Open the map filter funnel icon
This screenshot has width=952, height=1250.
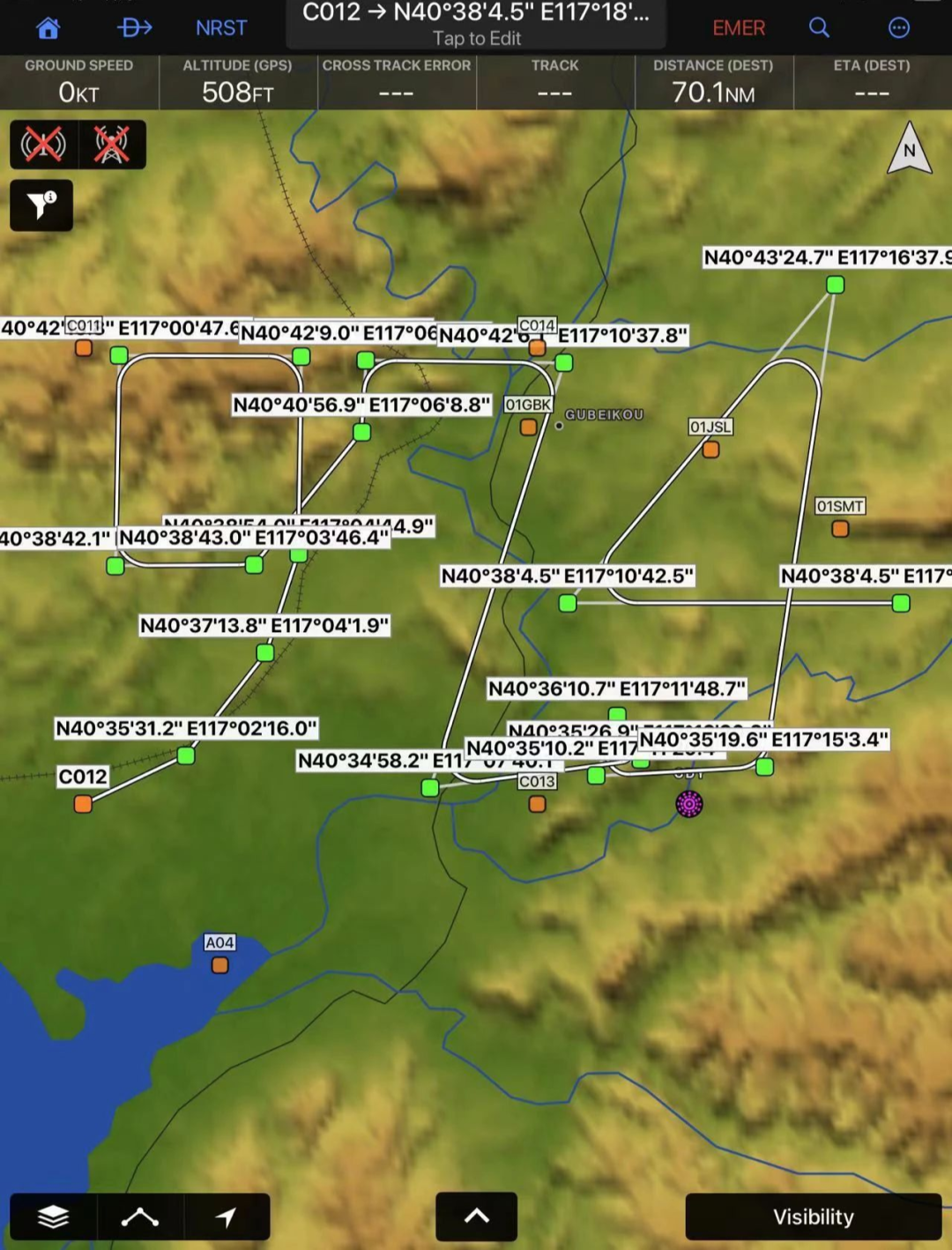[41, 205]
